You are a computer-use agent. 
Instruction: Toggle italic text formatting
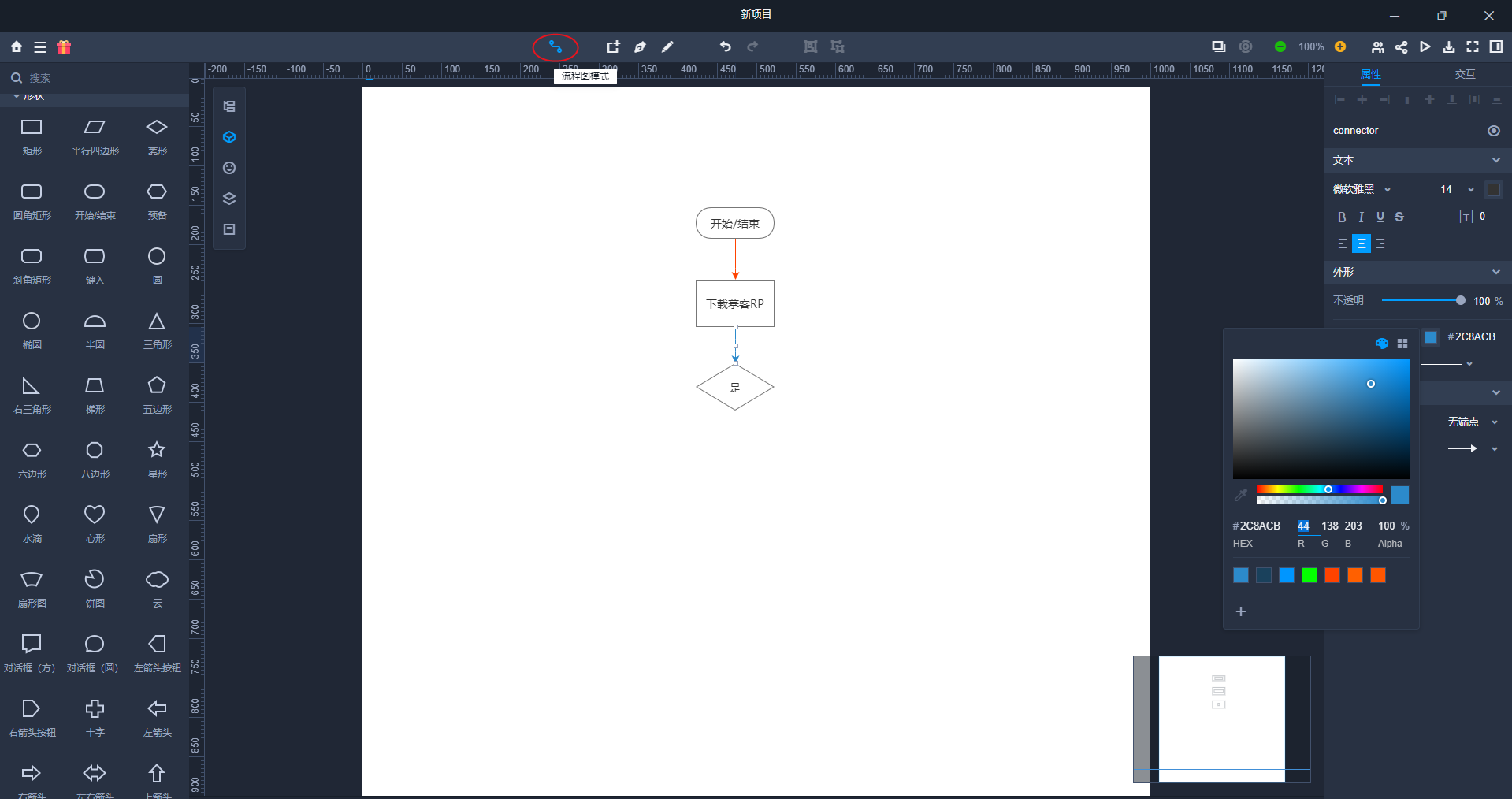(1361, 217)
